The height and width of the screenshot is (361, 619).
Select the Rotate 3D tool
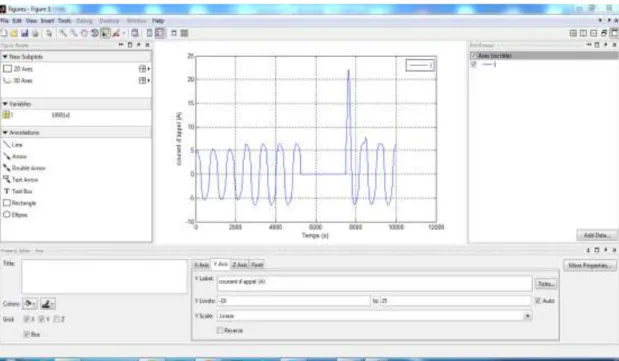point(95,34)
